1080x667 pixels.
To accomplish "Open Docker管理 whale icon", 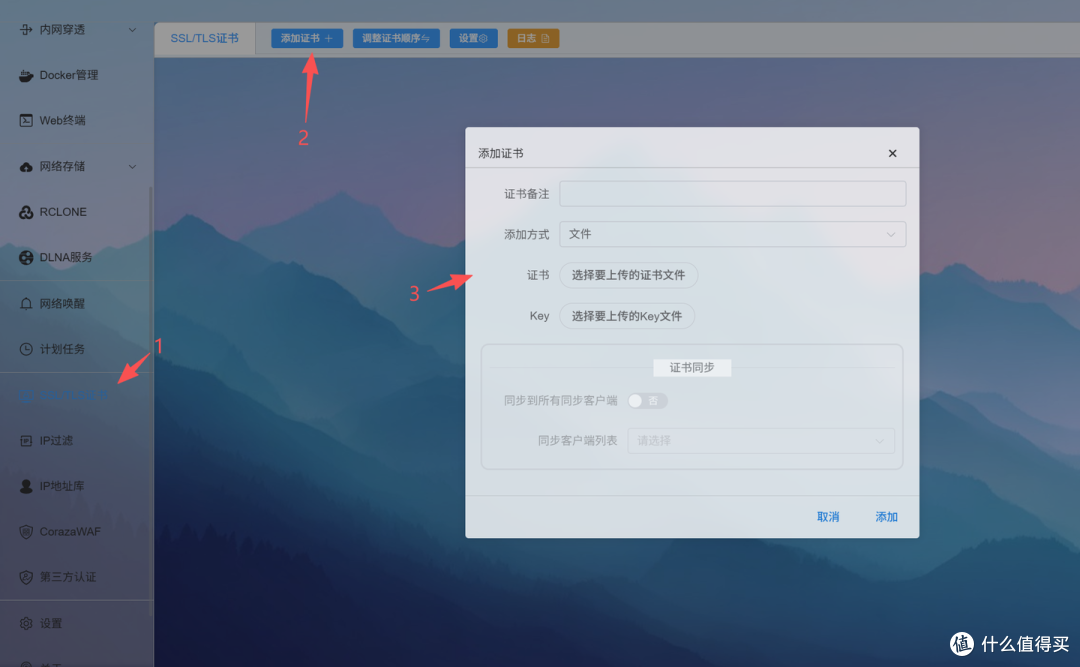I will [26, 75].
